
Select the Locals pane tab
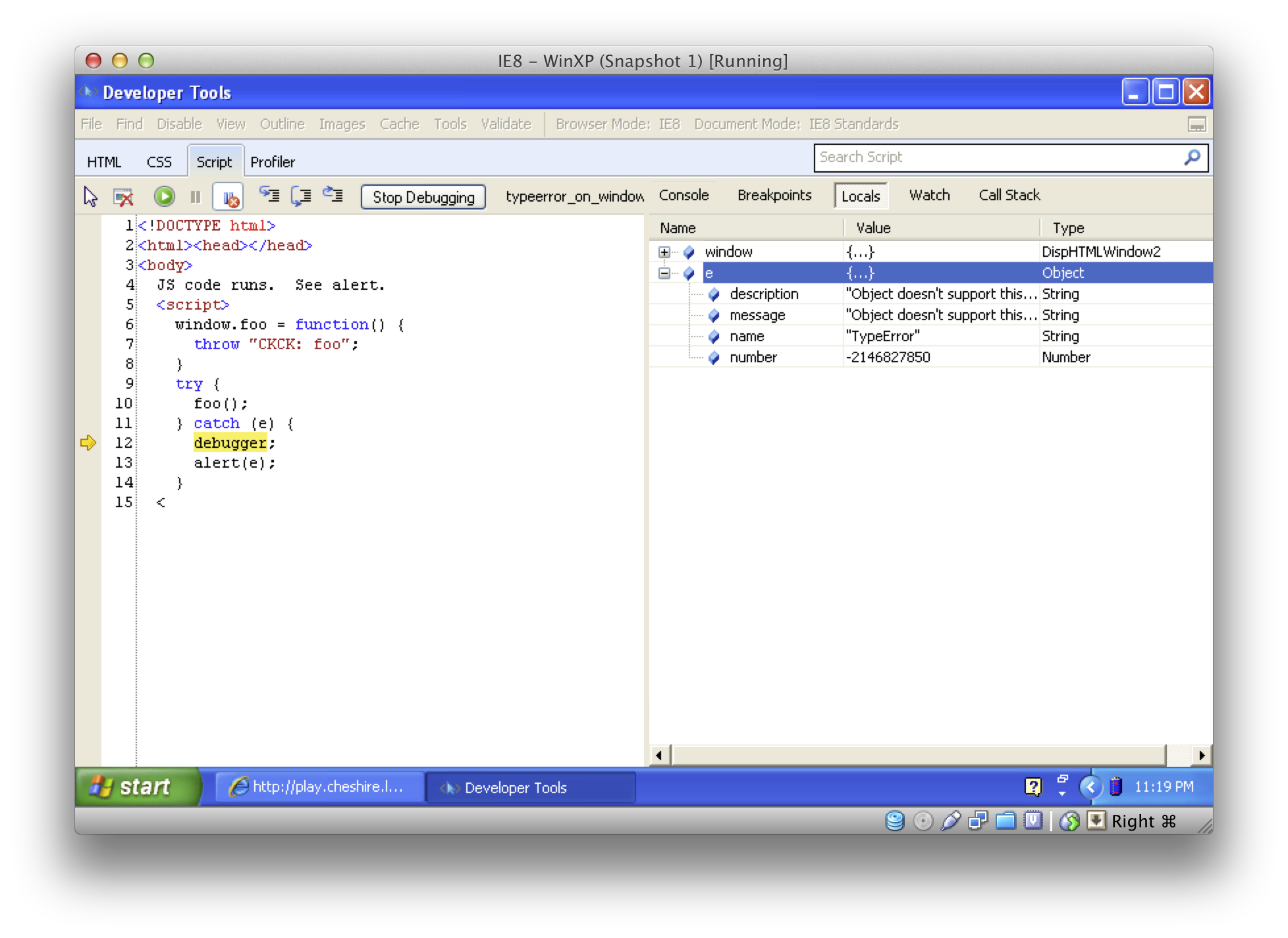[861, 196]
